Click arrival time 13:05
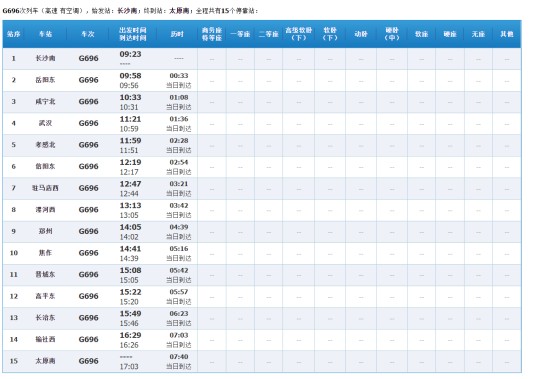Viewport: 536px width, 379px height. pos(129,215)
